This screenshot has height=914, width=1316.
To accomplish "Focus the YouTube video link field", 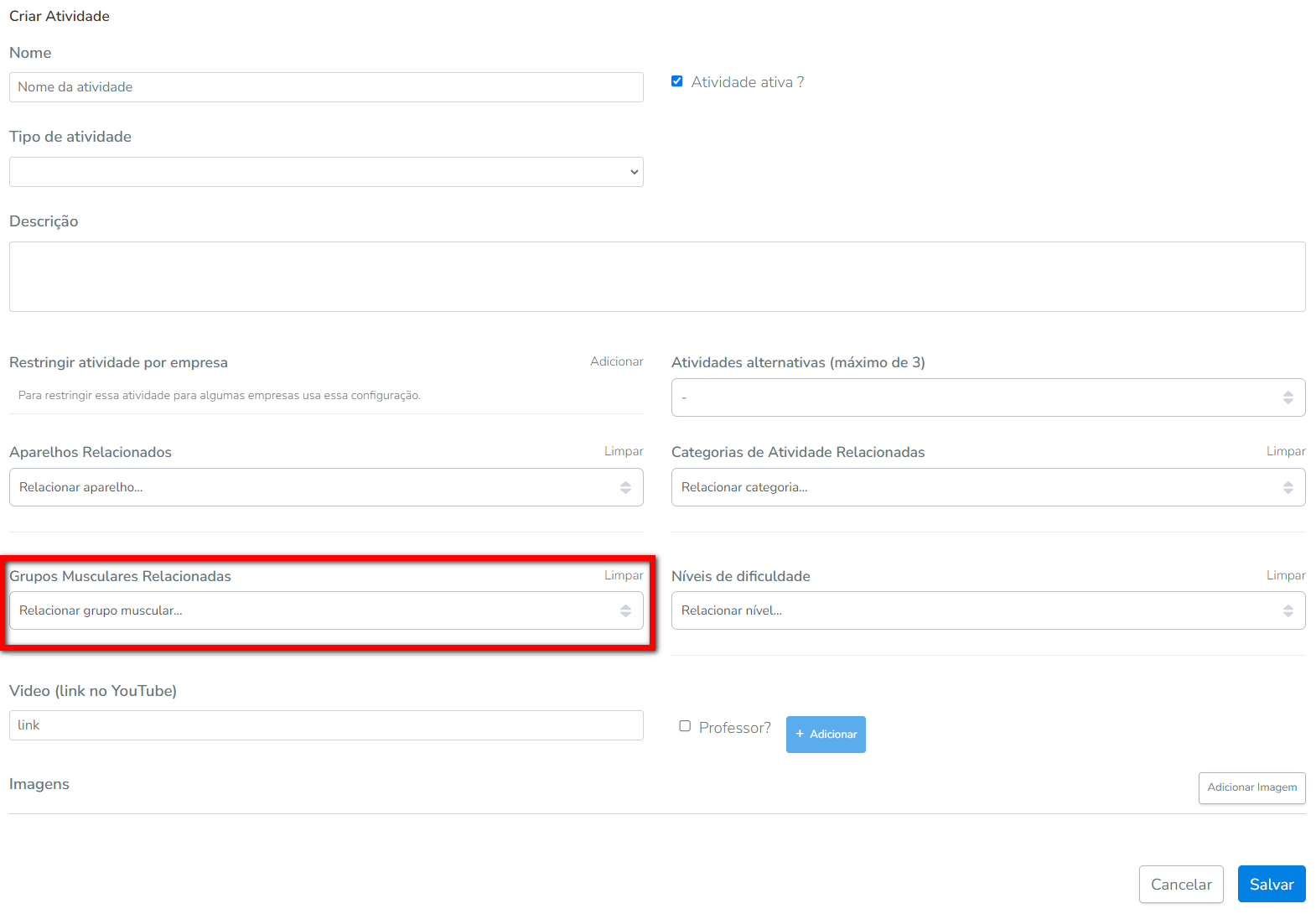I will point(326,725).
